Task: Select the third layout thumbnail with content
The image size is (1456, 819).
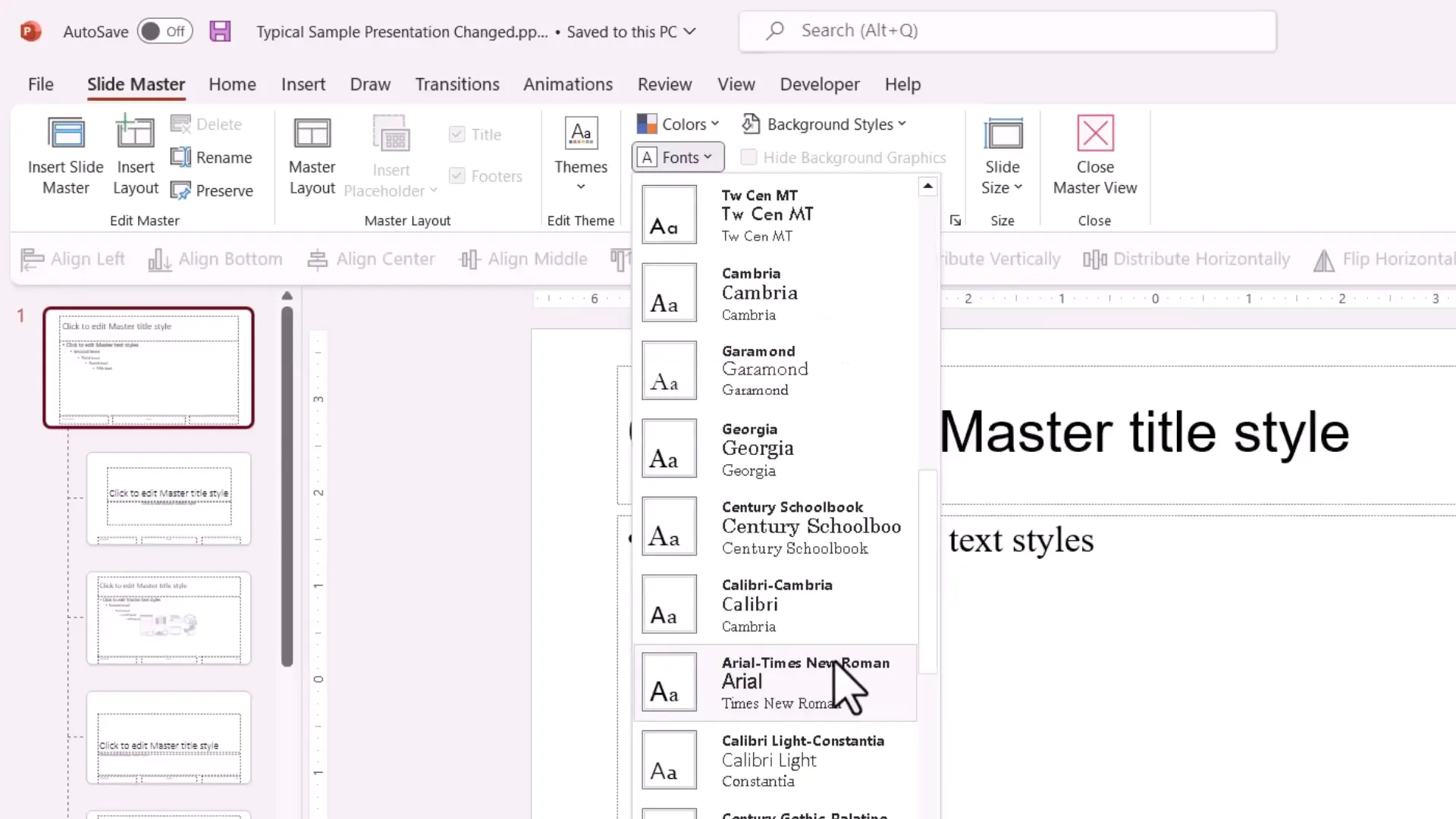Action: [168, 618]
